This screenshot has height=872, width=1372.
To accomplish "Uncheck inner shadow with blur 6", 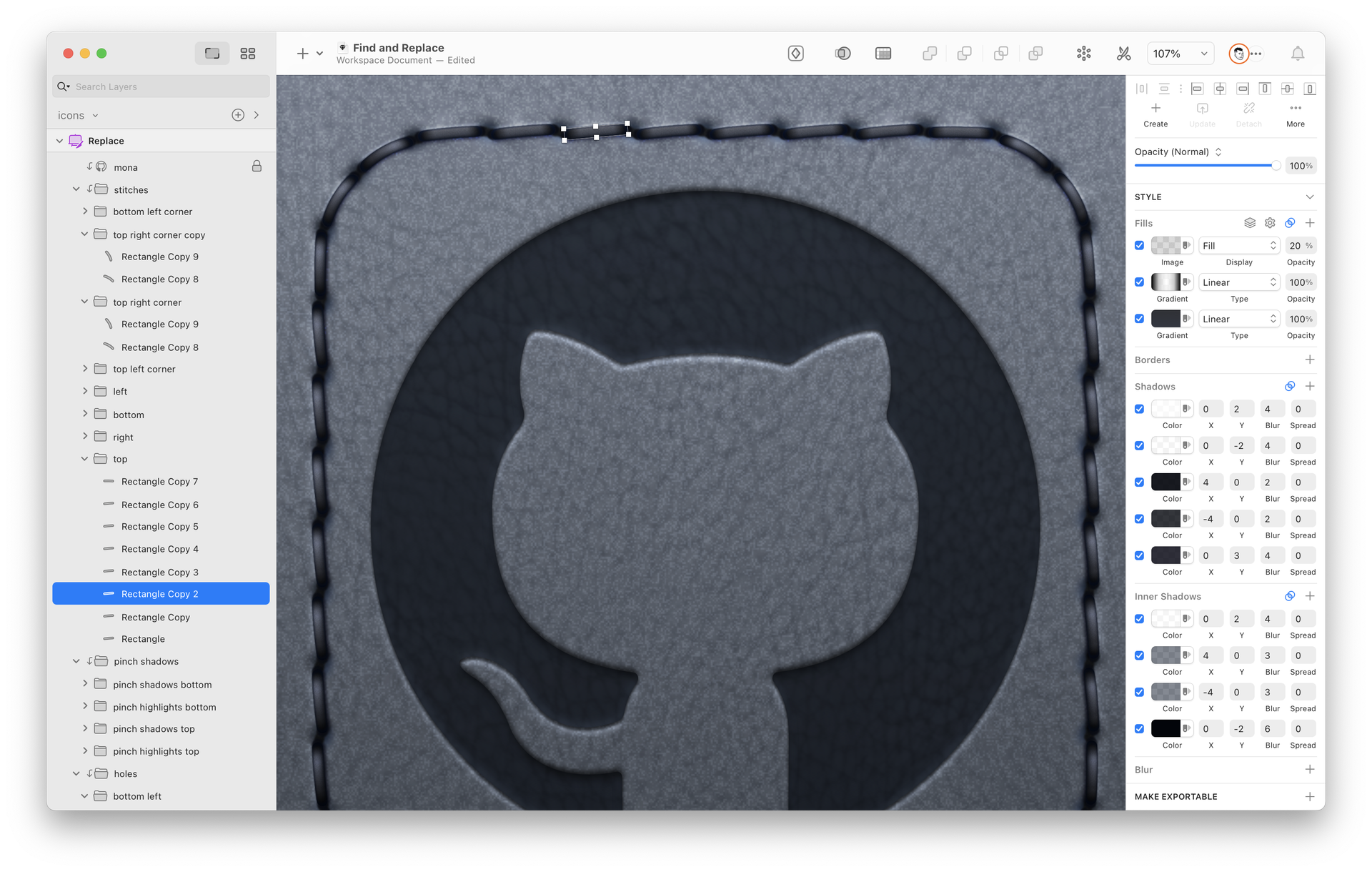I will (x=1140, y=729).
